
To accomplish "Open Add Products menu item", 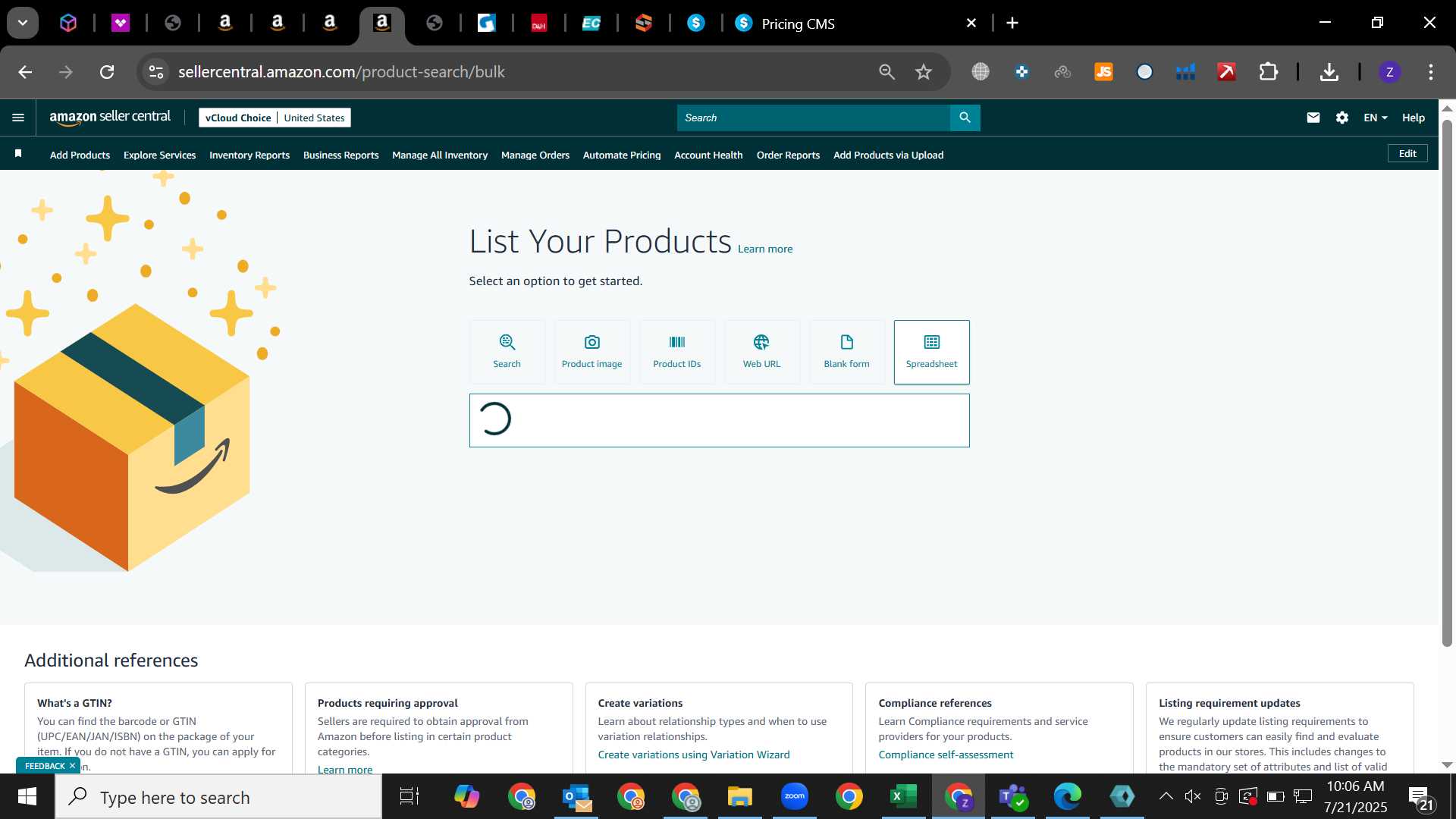I will pos(80,155).
